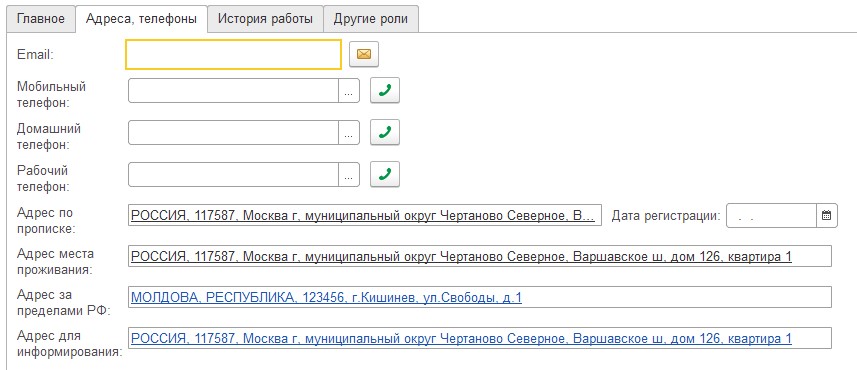Focus the Email input field
857x370 pixels.
point(234,54)
